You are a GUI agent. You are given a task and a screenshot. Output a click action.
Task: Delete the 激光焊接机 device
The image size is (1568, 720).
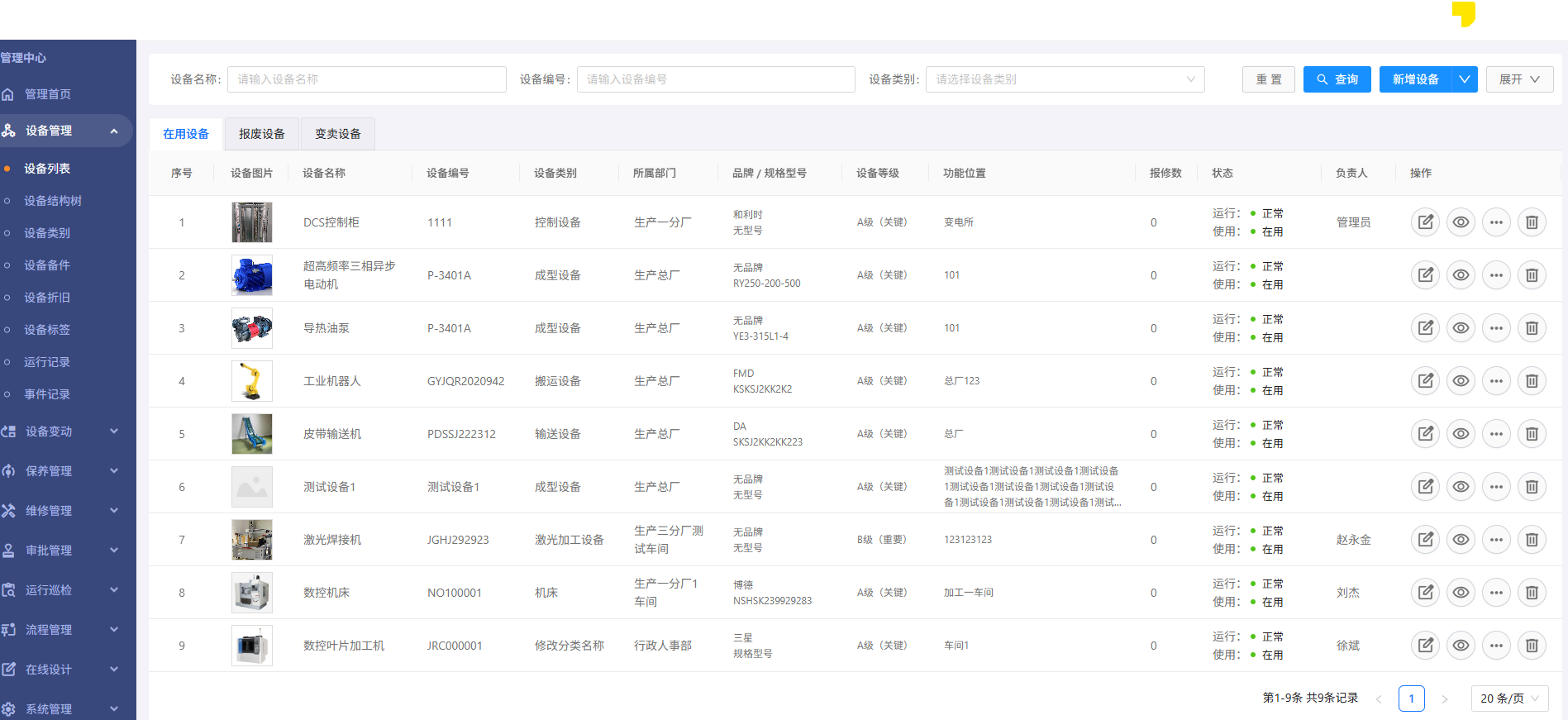point(1532,540)
